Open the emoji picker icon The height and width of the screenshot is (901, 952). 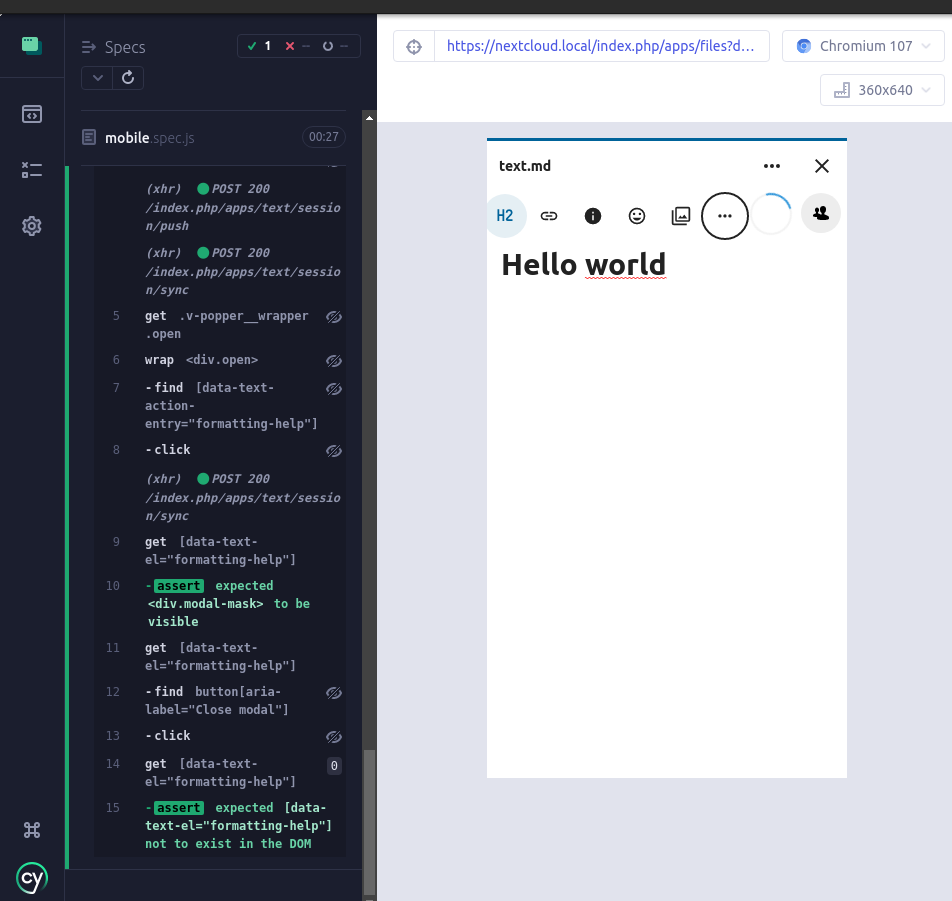pos(637,215)
